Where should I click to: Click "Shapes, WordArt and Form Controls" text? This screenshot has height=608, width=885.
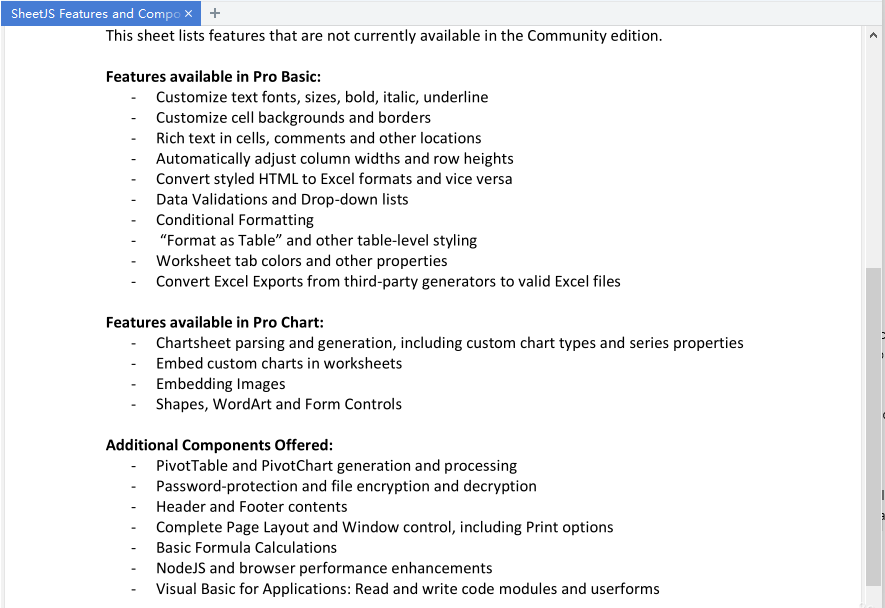tap(278, 404)
